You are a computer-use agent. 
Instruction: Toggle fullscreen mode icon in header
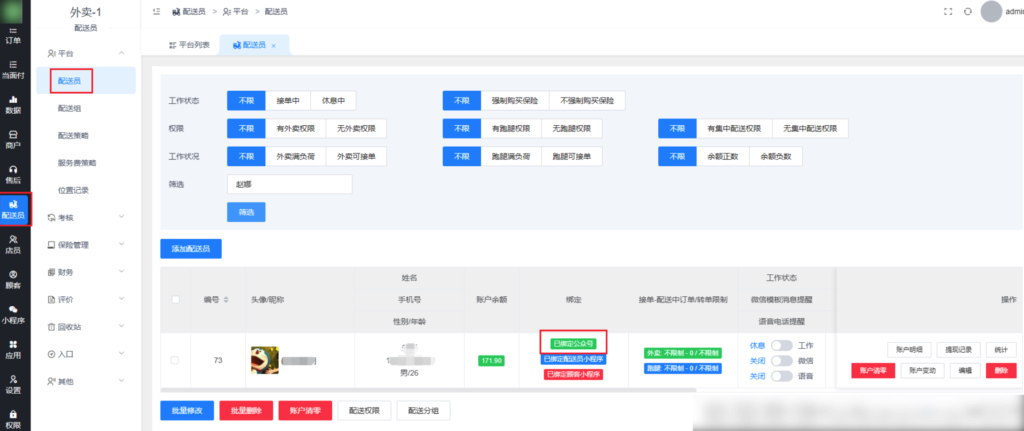pos(948,11)
